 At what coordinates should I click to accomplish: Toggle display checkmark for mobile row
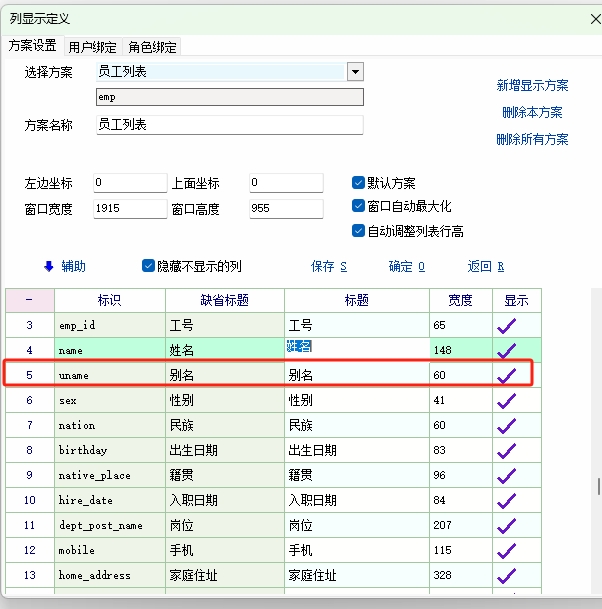click(507, 550)
